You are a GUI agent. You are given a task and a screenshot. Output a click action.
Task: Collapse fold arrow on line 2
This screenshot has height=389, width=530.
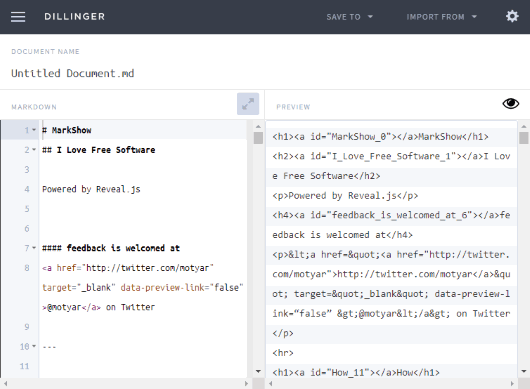pos(34,149)
